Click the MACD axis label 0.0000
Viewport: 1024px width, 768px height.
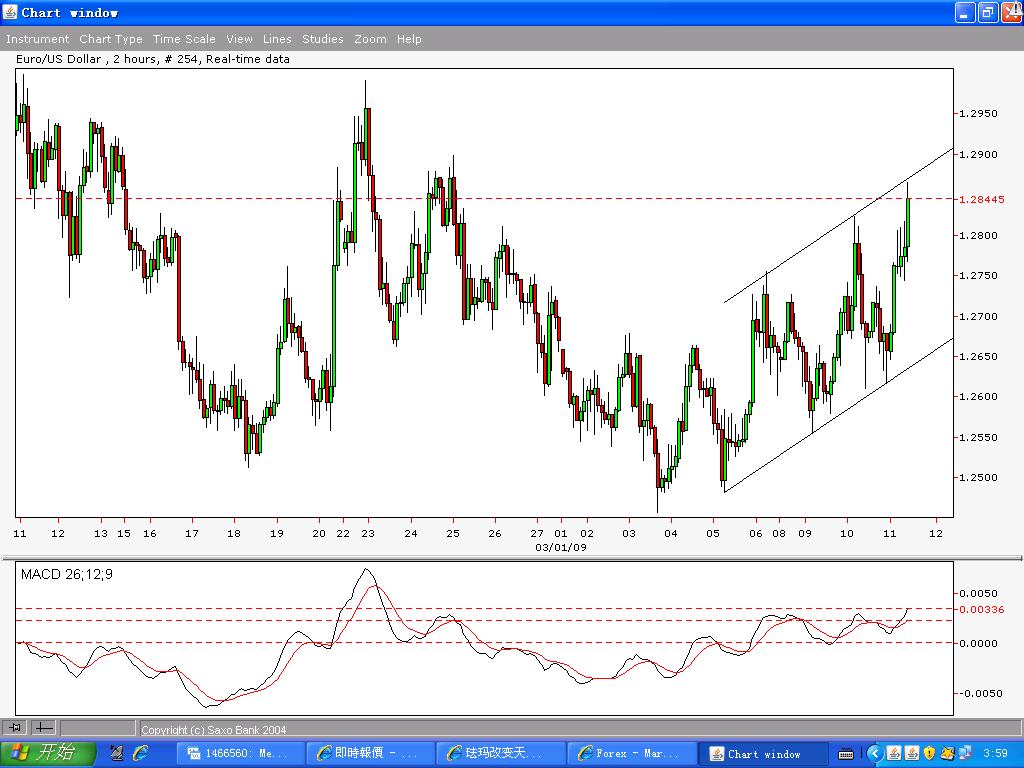coord(978,643)
